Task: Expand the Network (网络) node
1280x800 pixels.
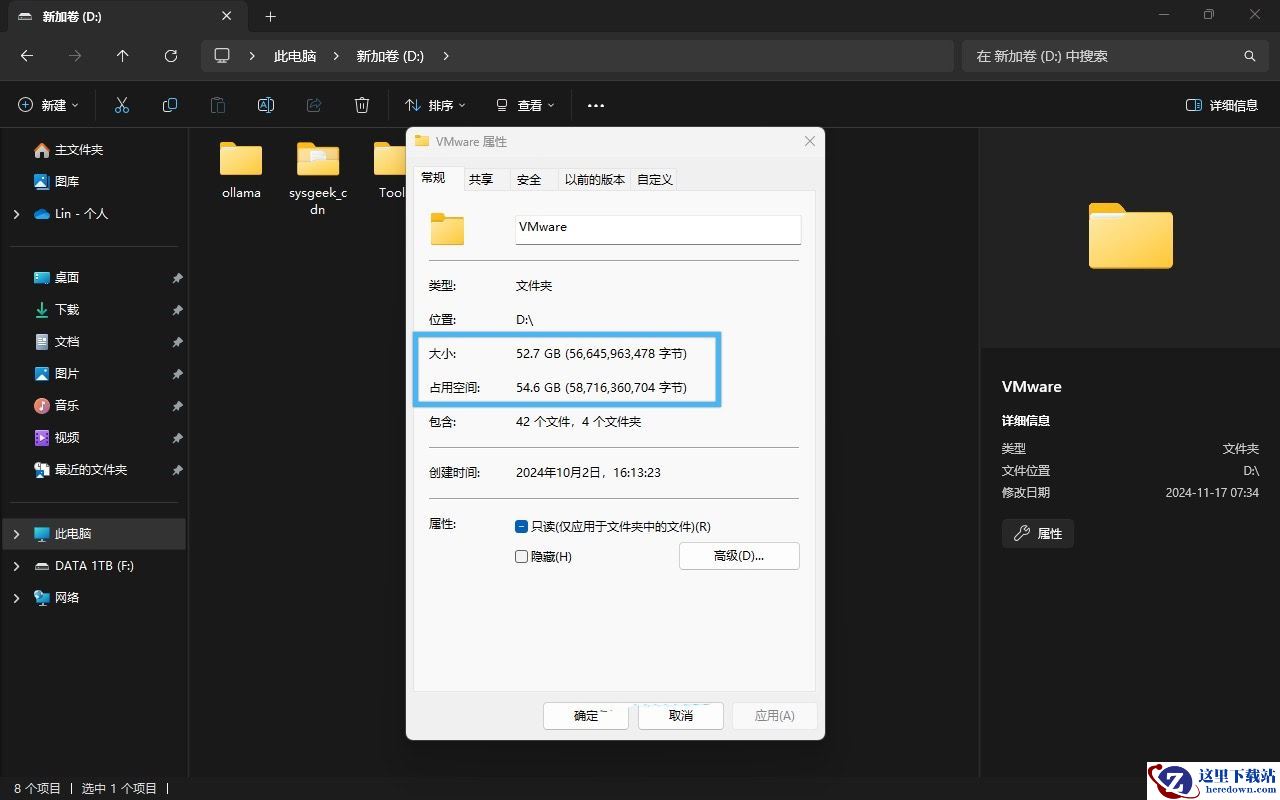Action: pos(16,598)
